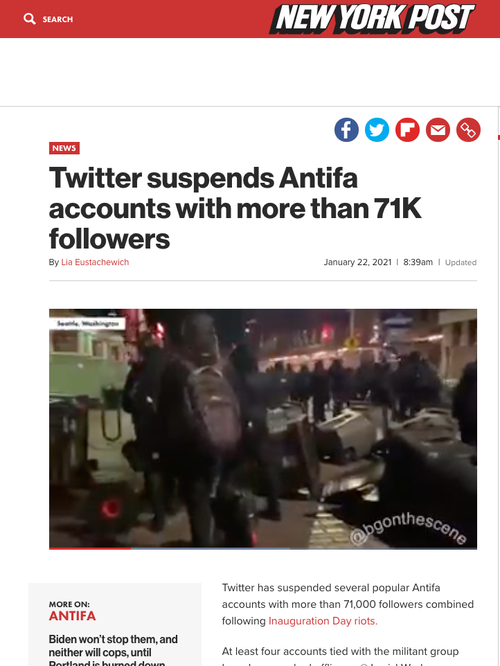
Task: Open author Lia Eustachewich's page
Action: click(x=95, y=262)
